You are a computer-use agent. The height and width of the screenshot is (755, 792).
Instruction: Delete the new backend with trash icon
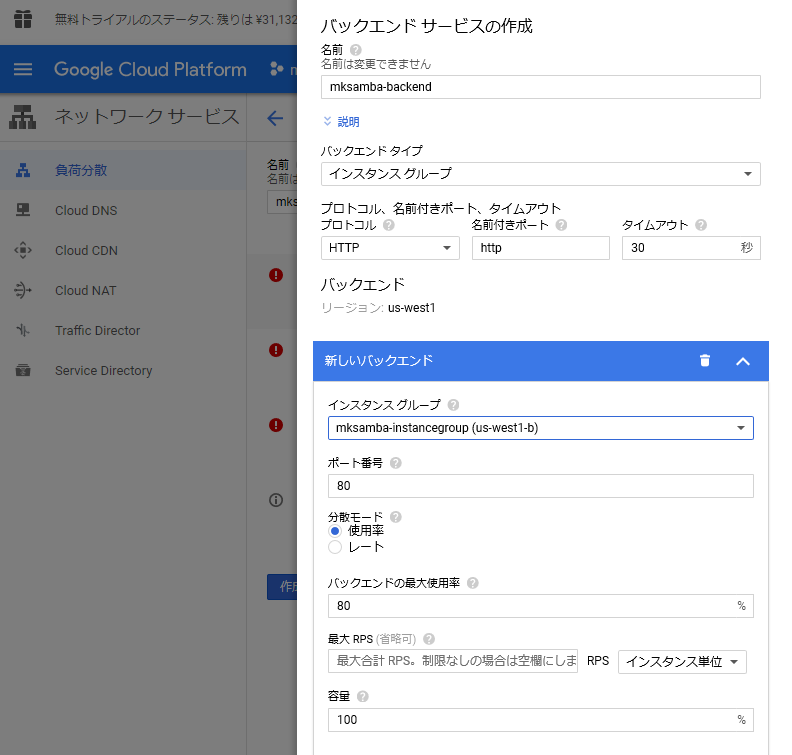705,361
